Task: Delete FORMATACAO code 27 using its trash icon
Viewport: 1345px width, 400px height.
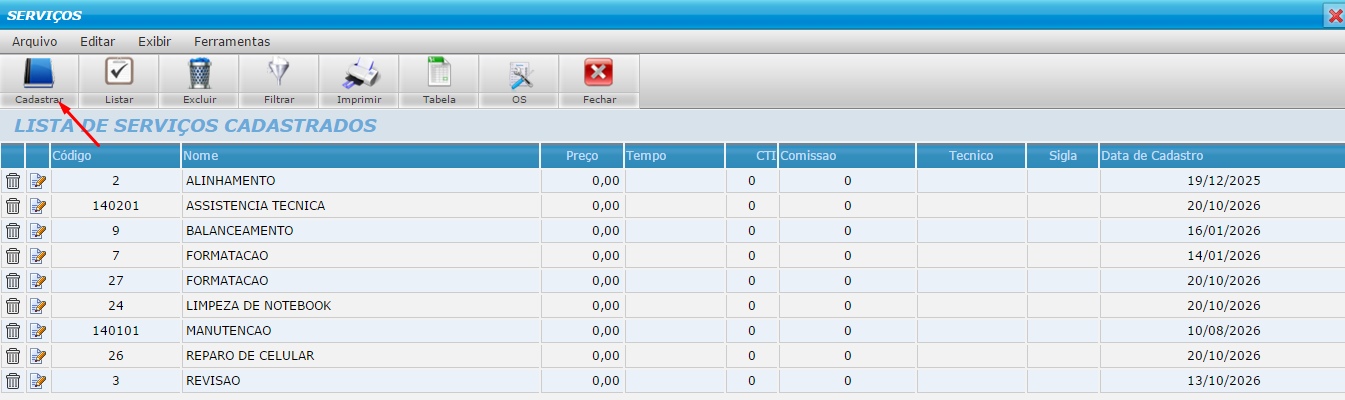Action: [x=13, y=281]
